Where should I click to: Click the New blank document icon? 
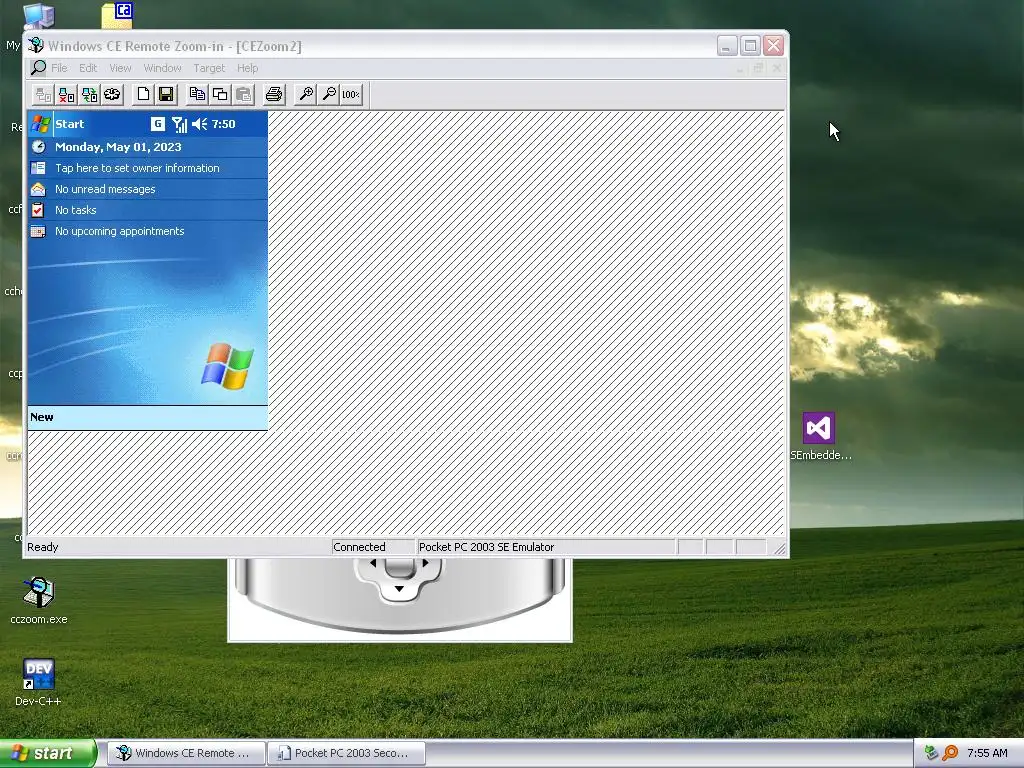pyautogui.click(x=143, y=95)
